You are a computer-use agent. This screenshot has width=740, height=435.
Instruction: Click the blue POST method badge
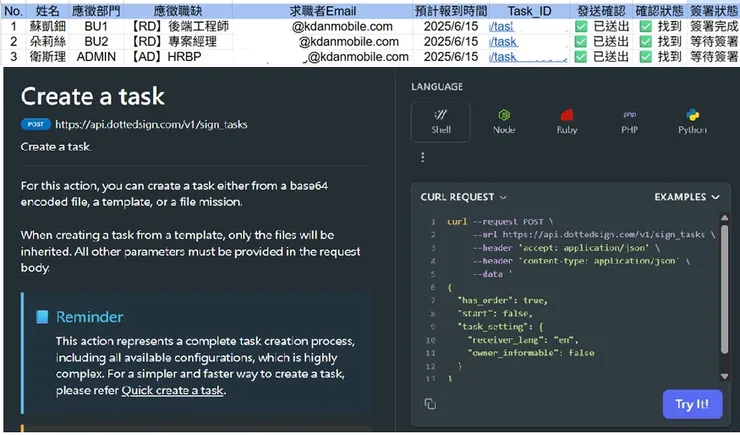point(36,125)
